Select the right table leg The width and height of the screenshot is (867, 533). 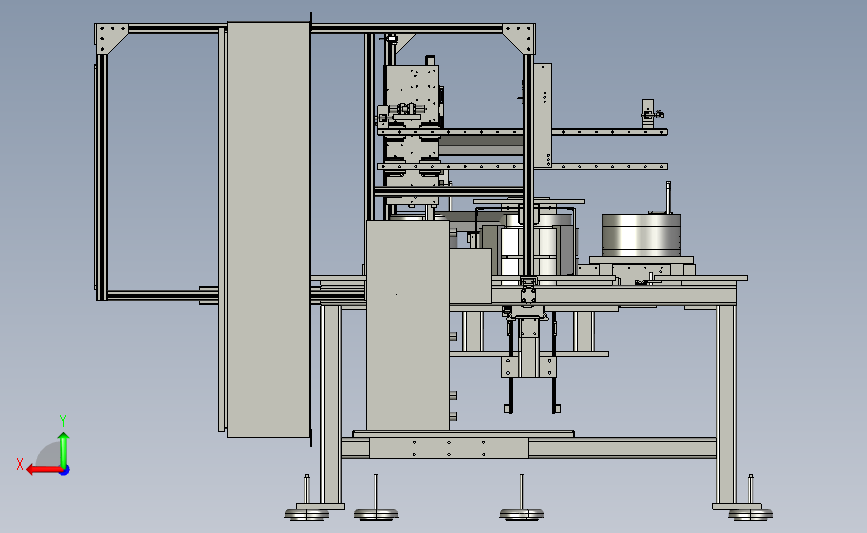click(726, 405)
